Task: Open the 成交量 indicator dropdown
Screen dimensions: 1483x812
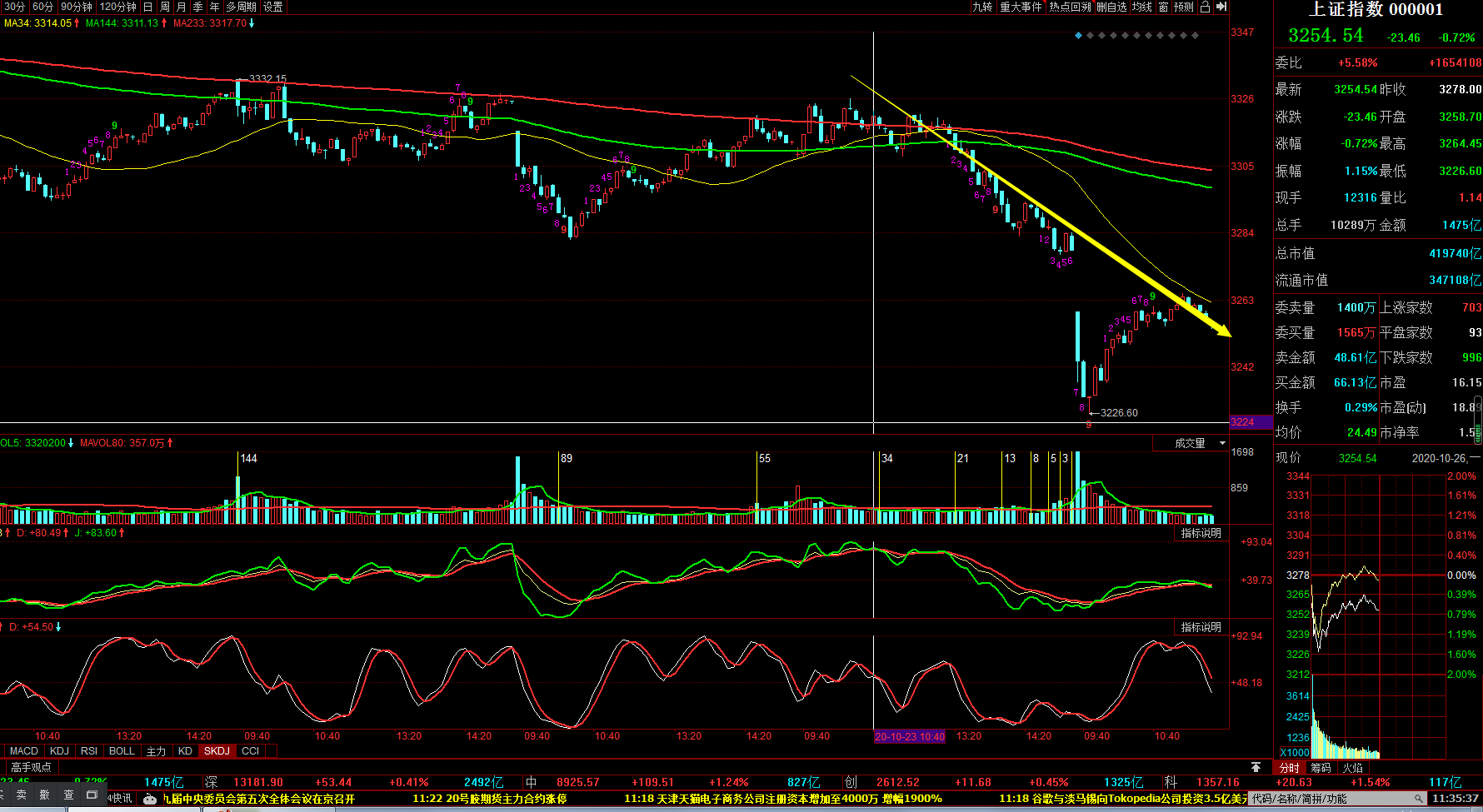Action: [1200, 443]
